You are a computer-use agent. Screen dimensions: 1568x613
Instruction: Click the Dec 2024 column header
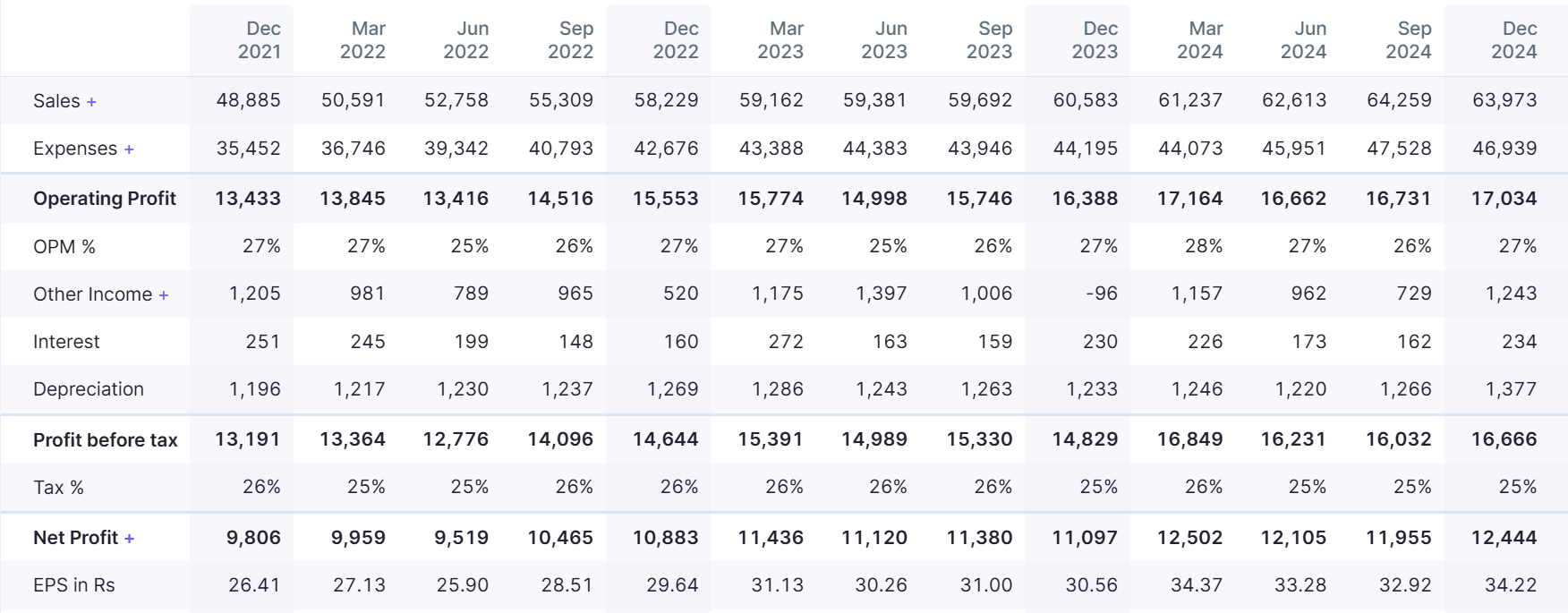pyautogui.click(x=1513, y=40)
